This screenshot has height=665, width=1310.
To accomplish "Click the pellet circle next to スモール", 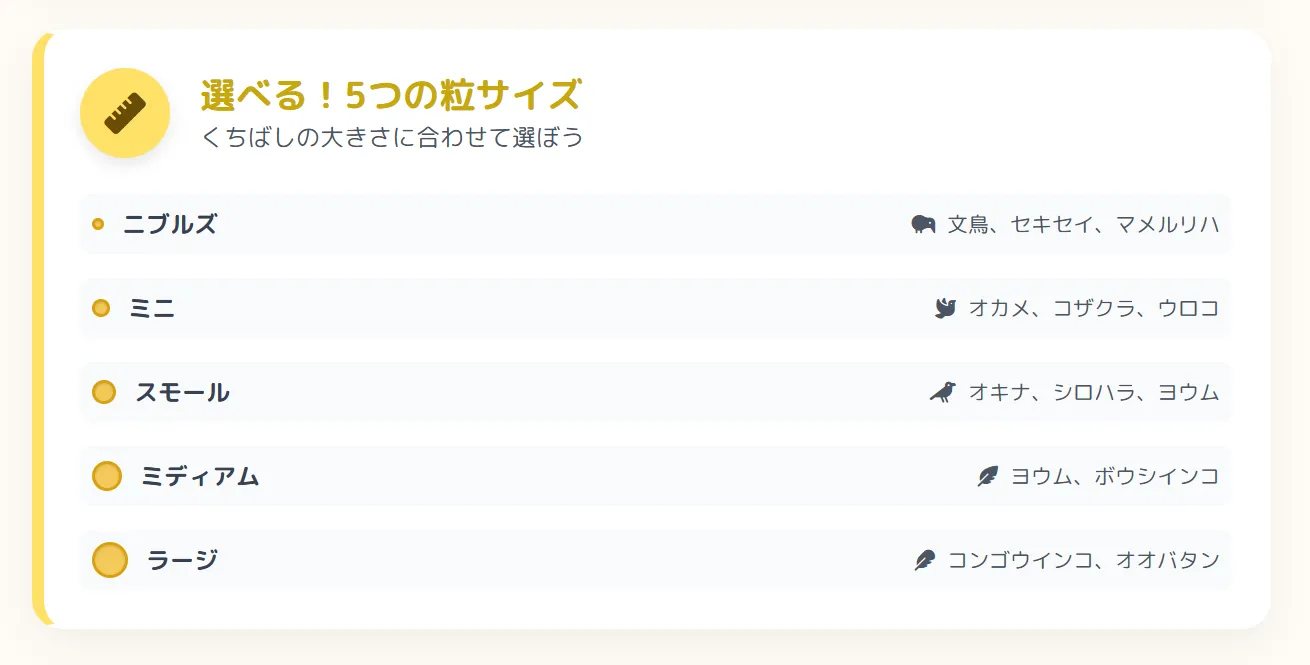I will pos(104,392).
